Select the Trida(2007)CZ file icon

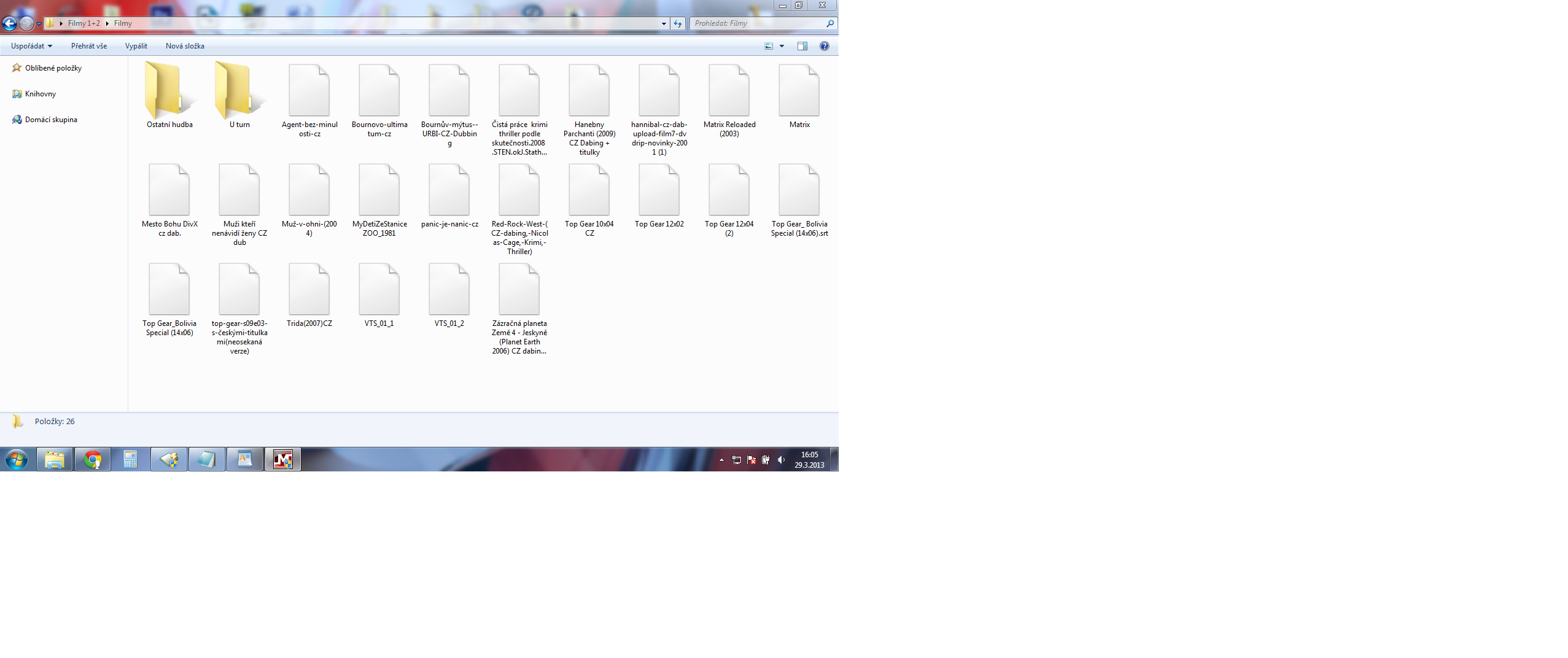309,289
